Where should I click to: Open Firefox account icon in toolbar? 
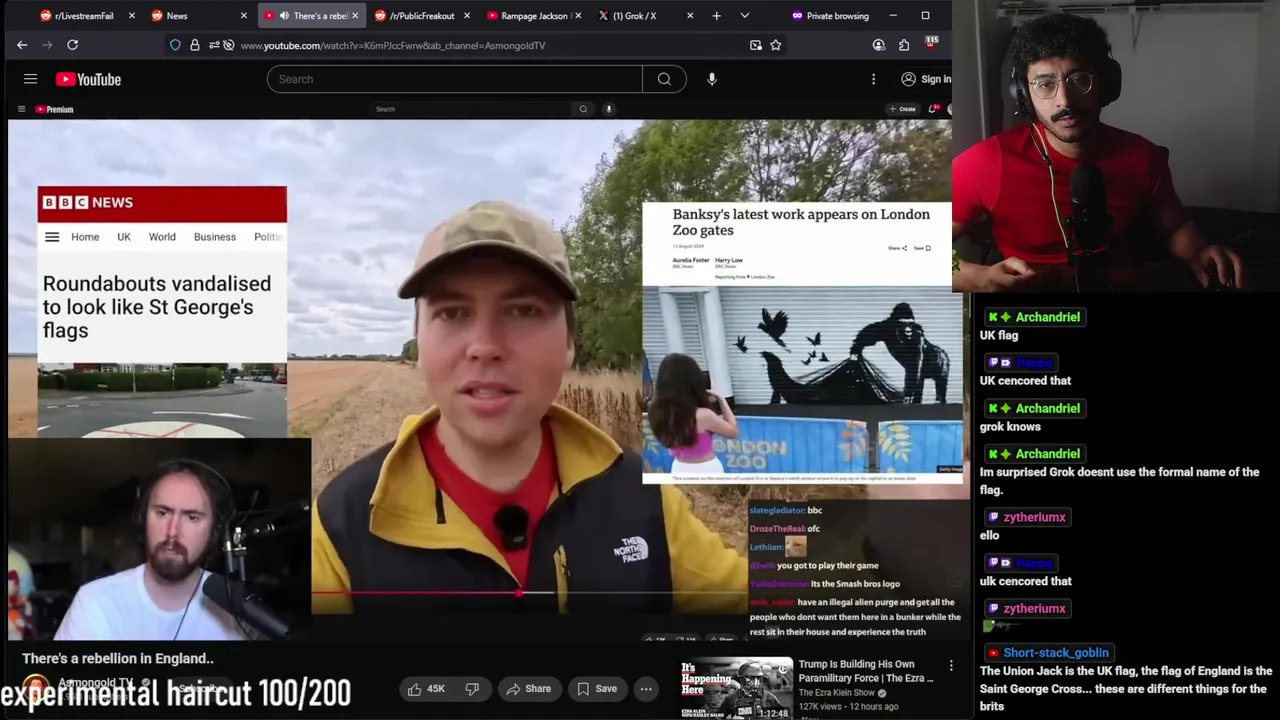pos(878,45)
